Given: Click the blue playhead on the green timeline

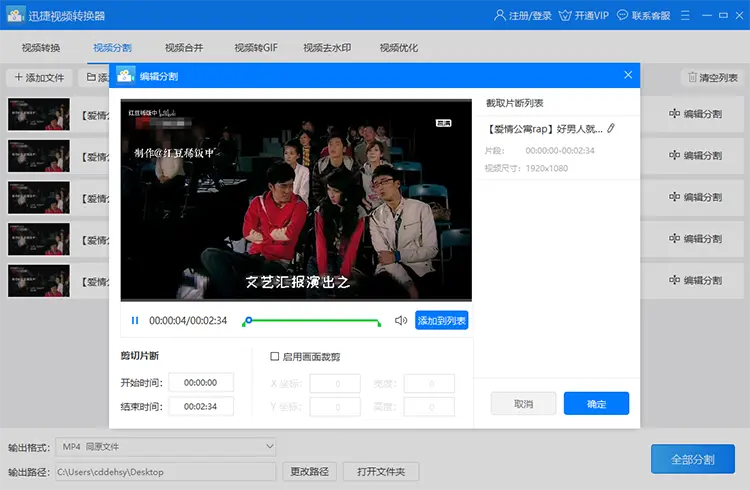Looking at the screenshot, I should tap(248, 320).
